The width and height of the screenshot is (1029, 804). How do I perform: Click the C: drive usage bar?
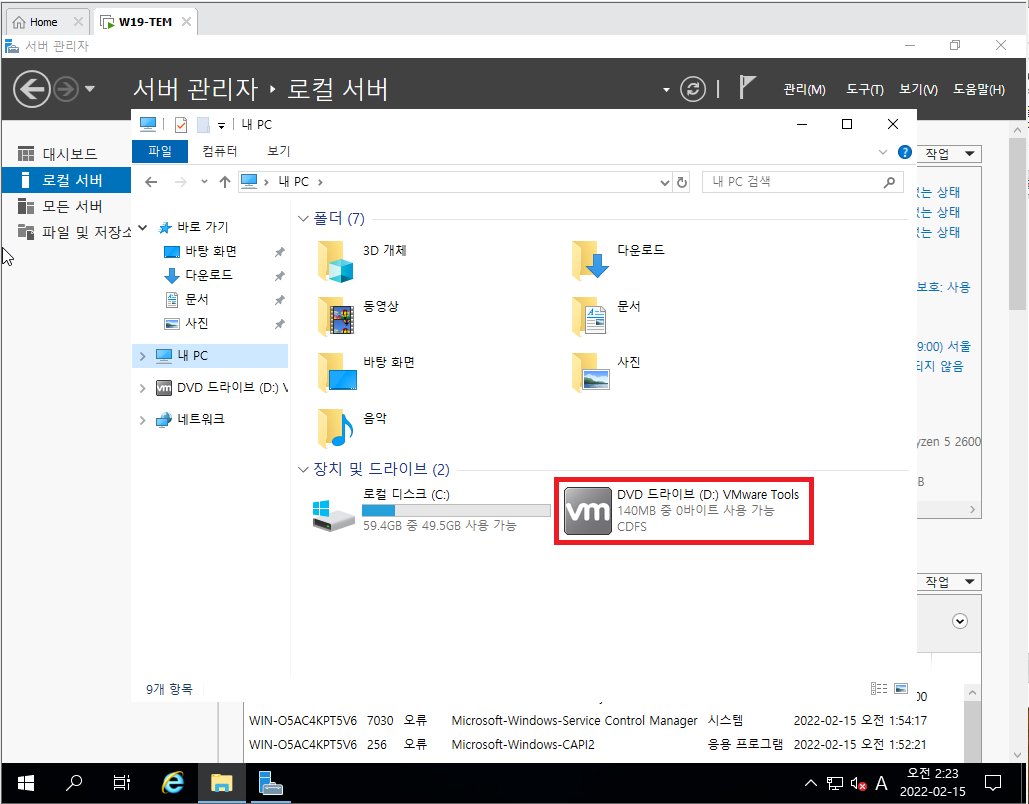(x=456, y=511)
